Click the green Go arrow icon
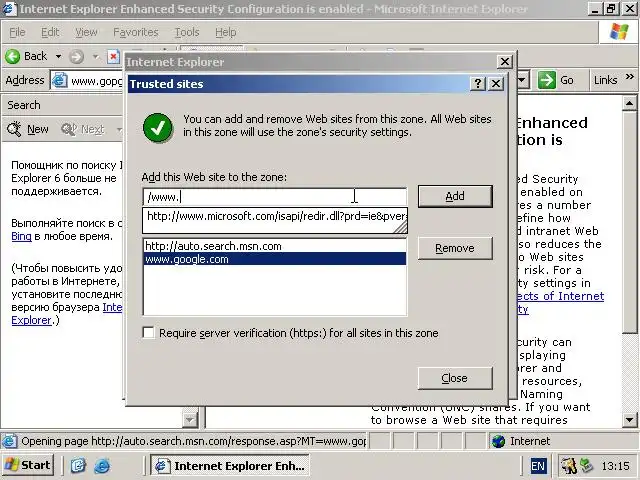640x480 pixels. (x=547, y=80)
